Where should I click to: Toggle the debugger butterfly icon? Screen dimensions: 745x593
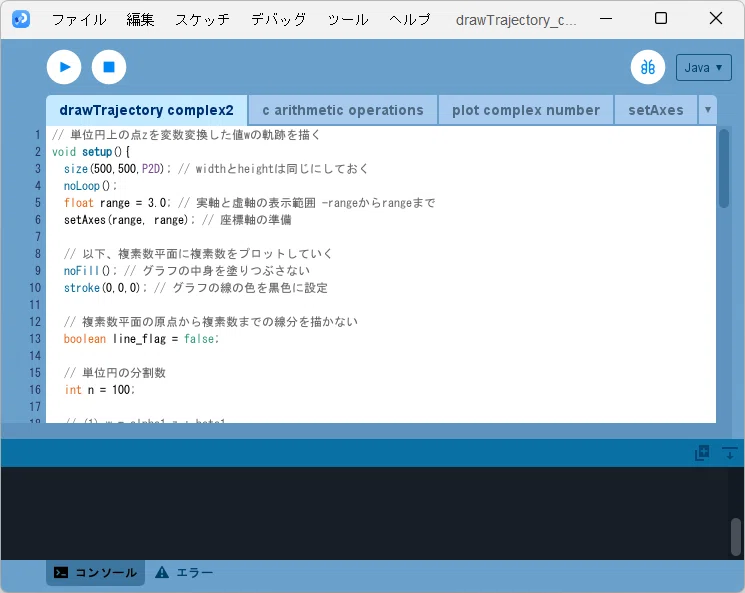coord(648,67)
